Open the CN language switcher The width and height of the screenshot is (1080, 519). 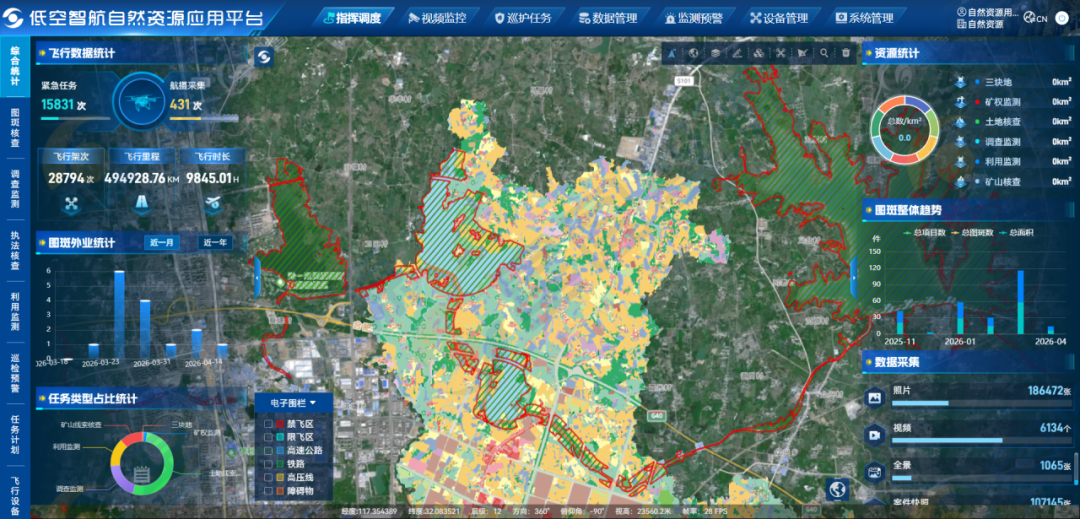tap(1036, 18)
